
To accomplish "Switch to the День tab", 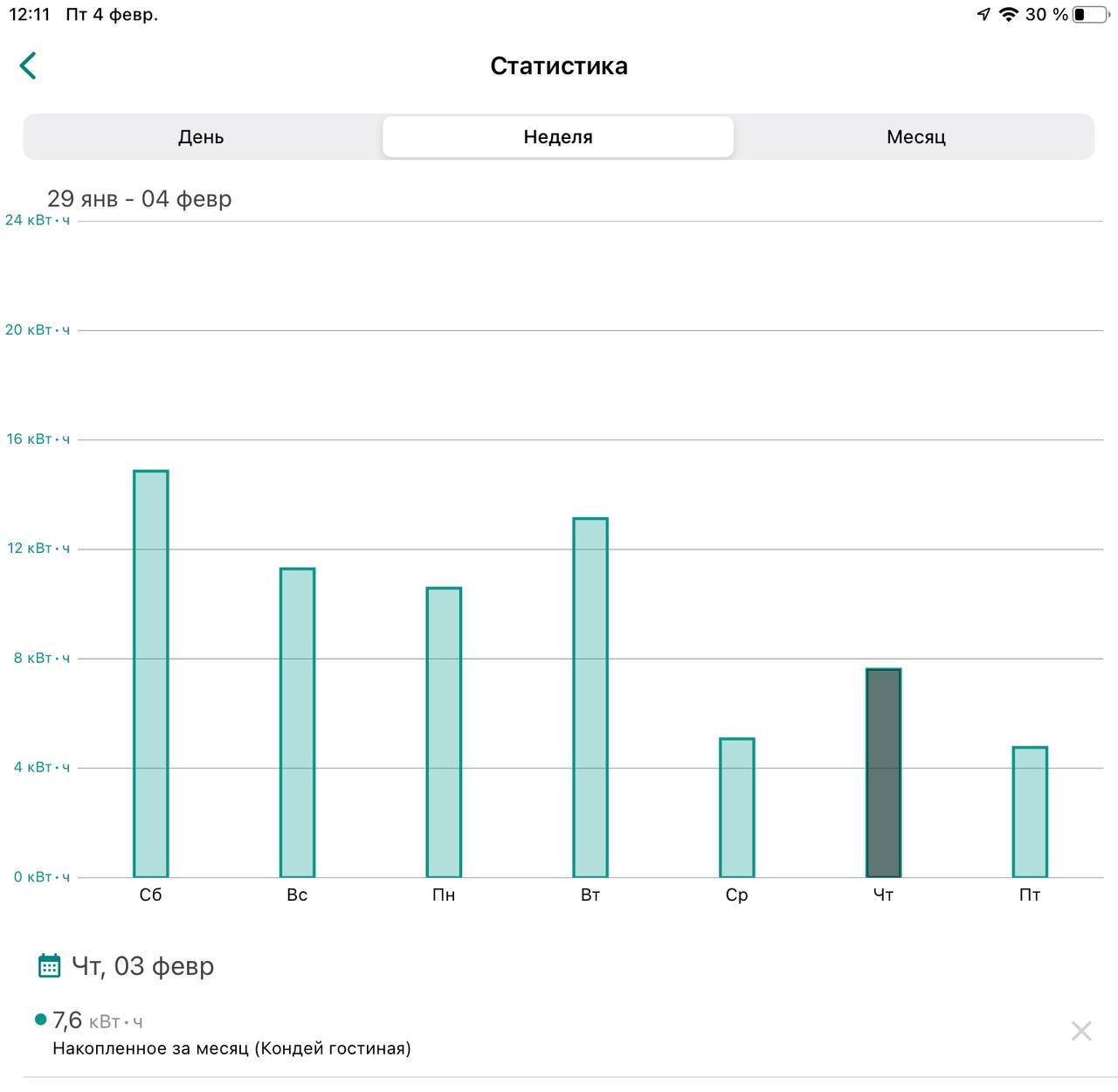I will (x=201, y=137).
